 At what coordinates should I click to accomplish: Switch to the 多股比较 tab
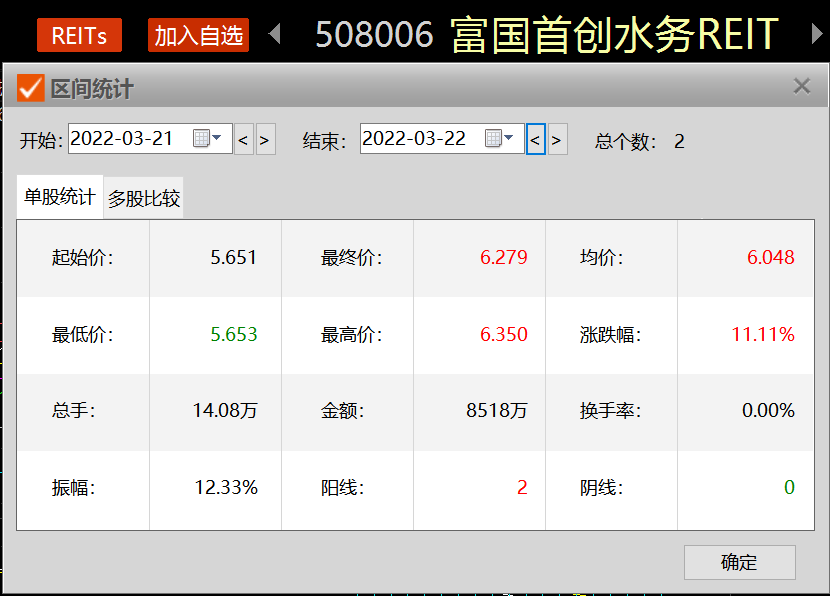143,198
